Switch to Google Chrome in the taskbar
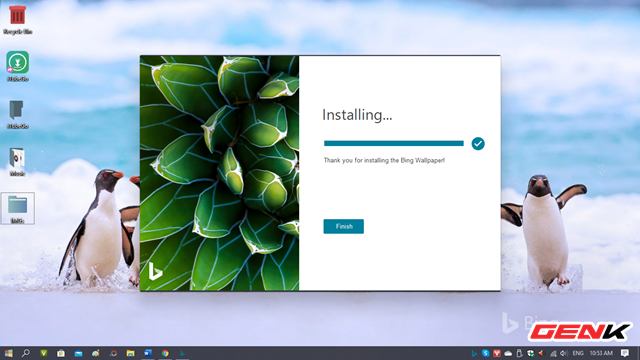The width and height of the screenshot is (640, 360). (x=165, y=353)
